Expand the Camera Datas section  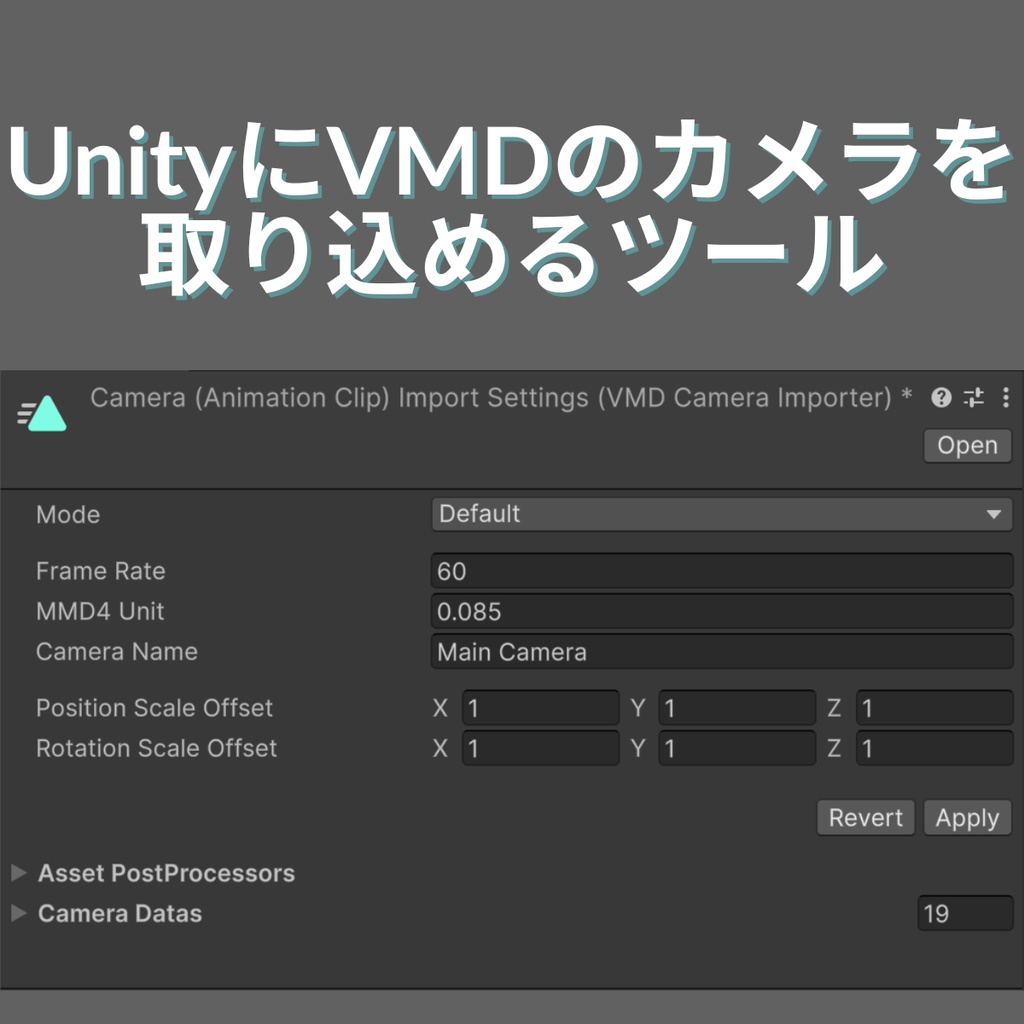(x=19, y=913)
